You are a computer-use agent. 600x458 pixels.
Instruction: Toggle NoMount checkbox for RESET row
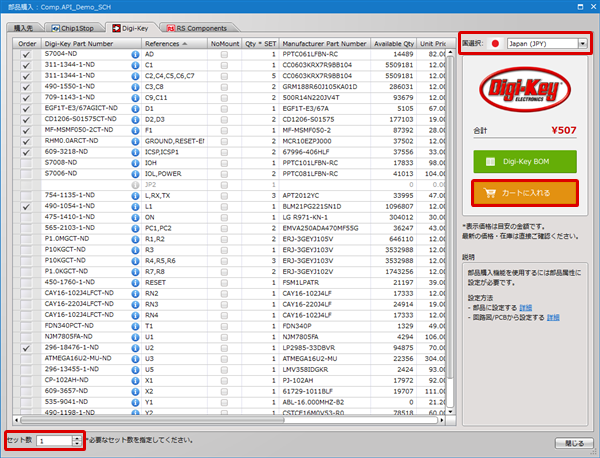(x=224, y=283)
